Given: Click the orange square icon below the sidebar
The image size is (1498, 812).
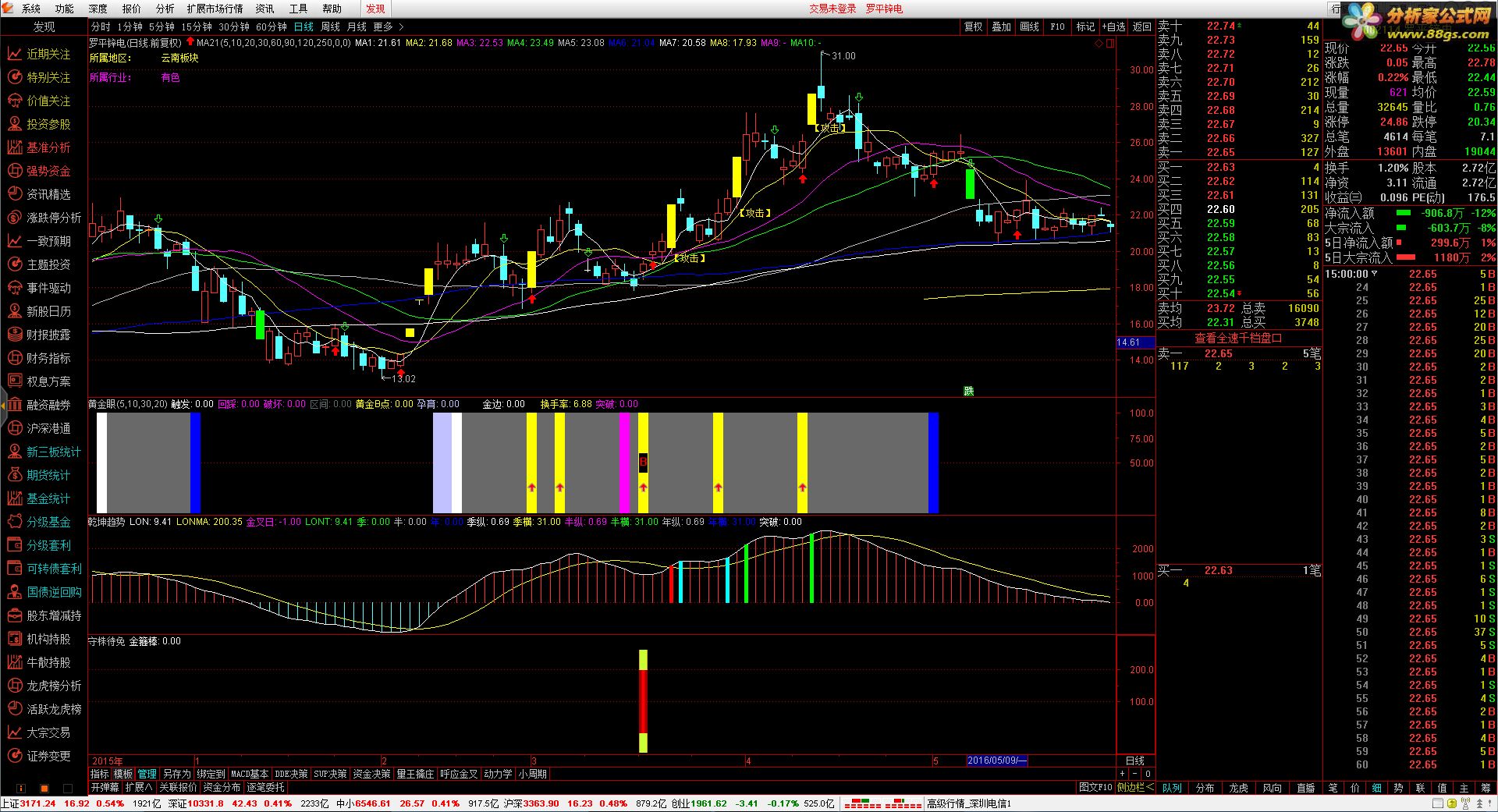Looking at the screenshot, I should 44,788.
